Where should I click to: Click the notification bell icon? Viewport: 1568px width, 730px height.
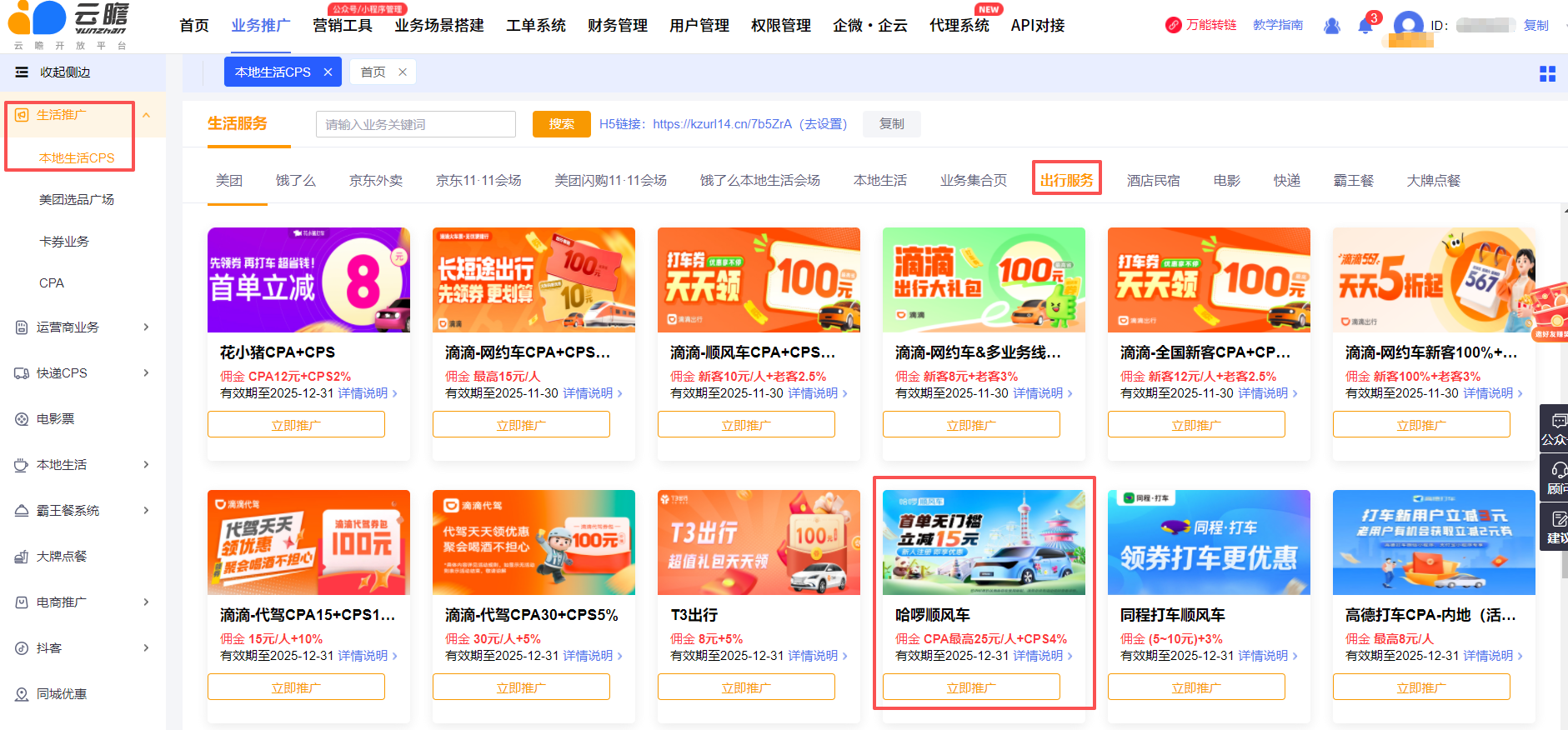(x=1365, y=26)
